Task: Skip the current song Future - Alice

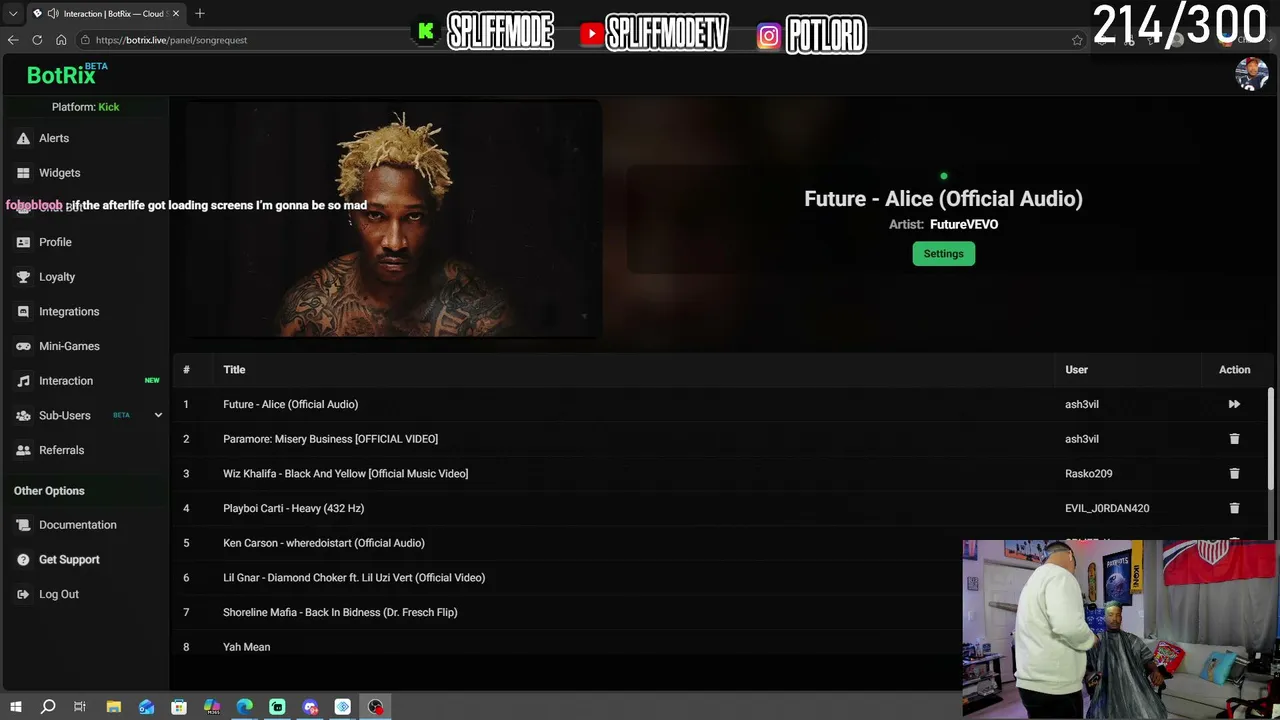Action: click(1234, 404)
